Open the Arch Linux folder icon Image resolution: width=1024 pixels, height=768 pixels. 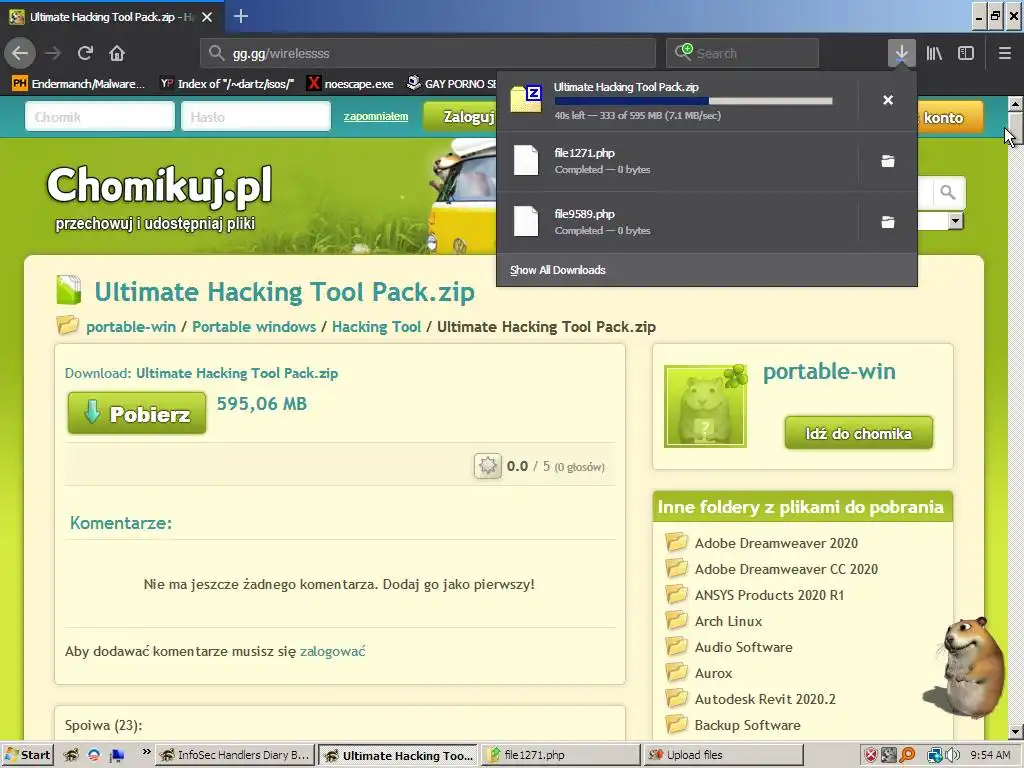(677, 620)
